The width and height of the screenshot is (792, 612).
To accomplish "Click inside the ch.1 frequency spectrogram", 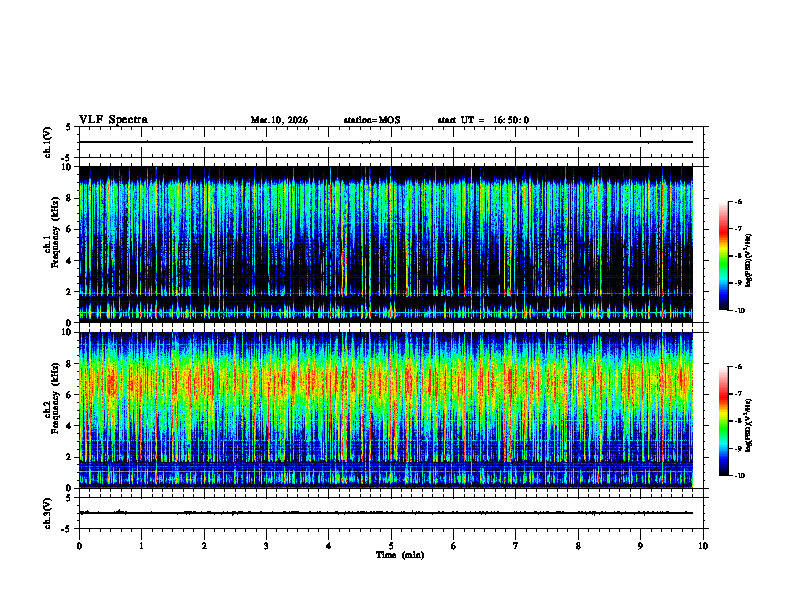I will [386, 244].
